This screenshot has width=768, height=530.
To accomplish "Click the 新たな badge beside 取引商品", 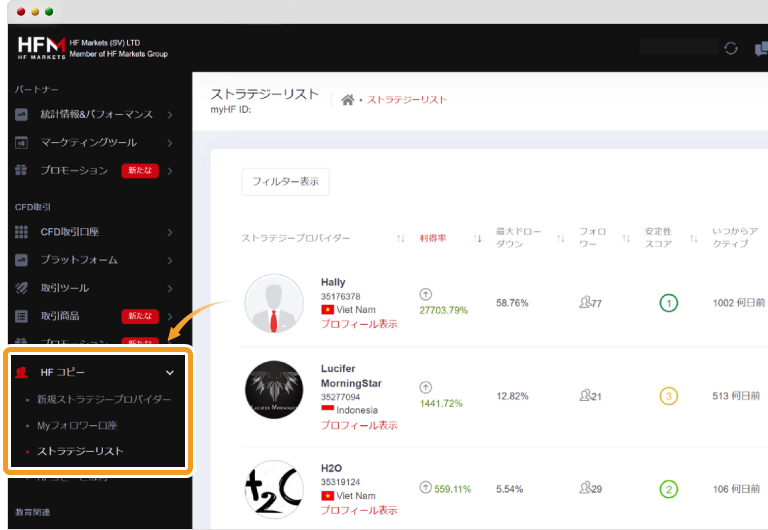I will [140, 316].
